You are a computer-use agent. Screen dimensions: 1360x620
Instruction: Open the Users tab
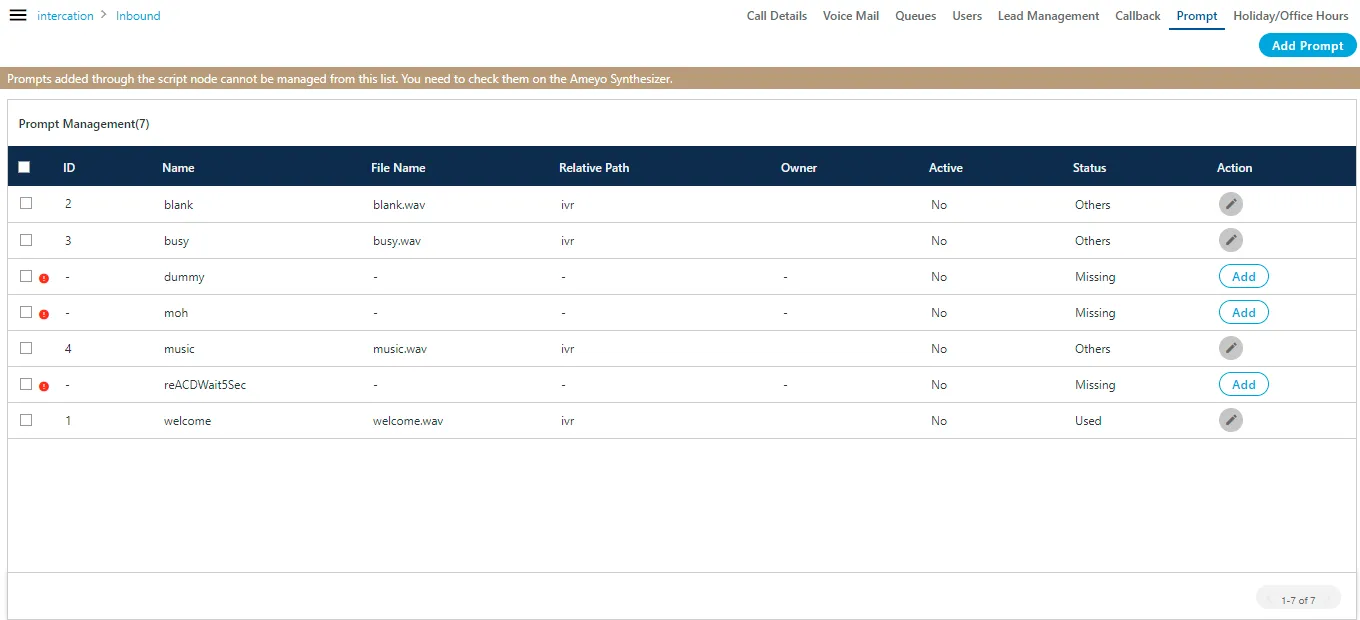point(967,16)
